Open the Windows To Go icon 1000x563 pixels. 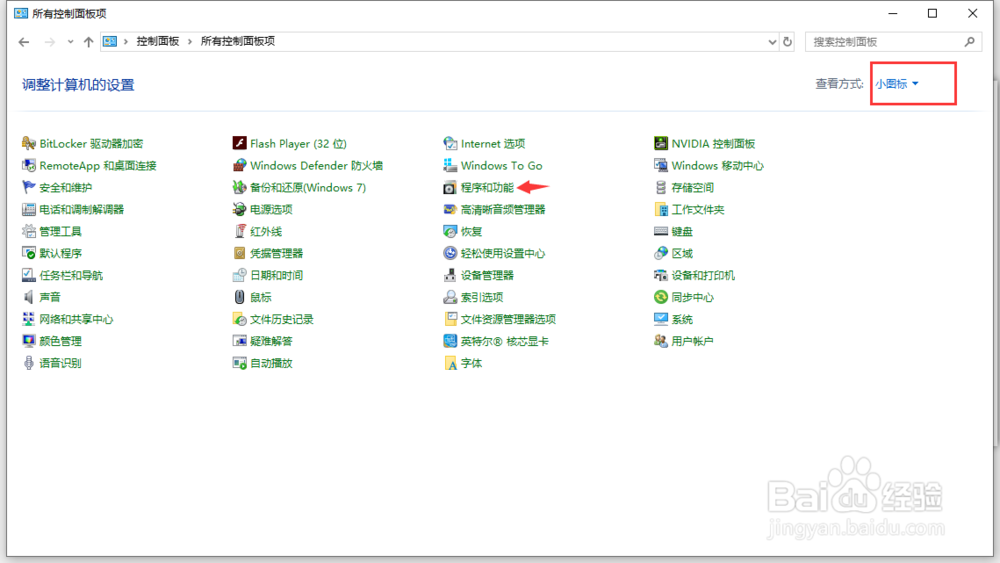[450, 165]
